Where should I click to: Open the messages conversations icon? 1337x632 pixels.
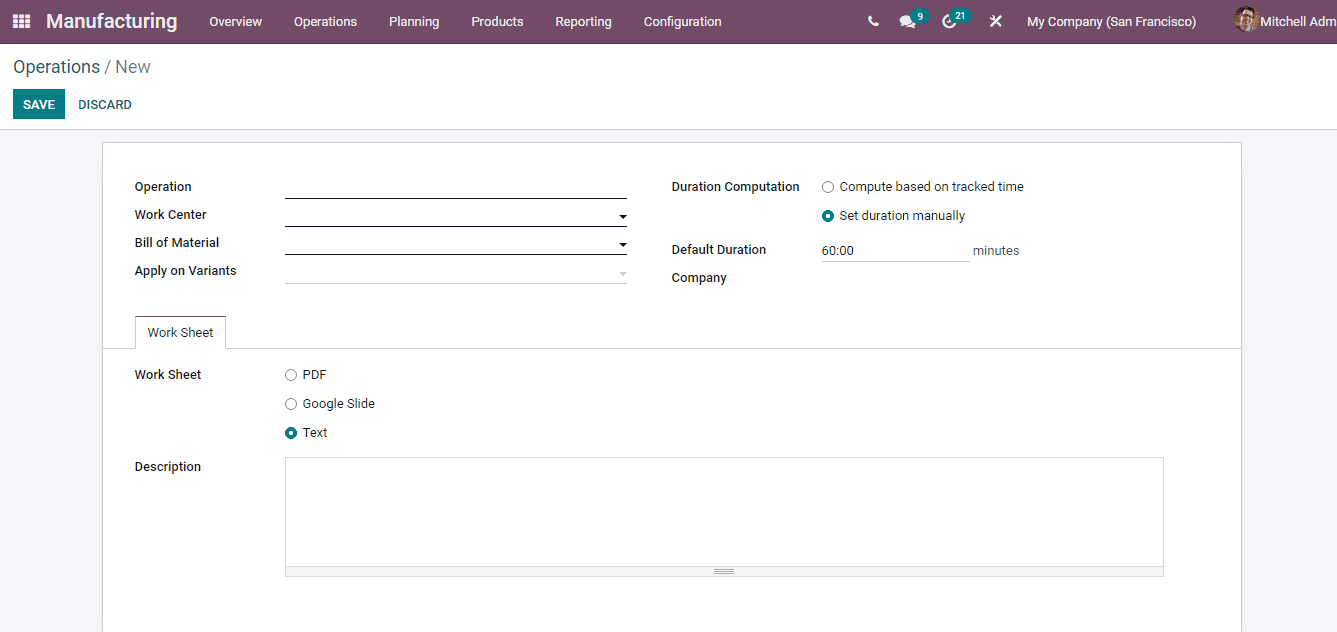coord(905,22)
